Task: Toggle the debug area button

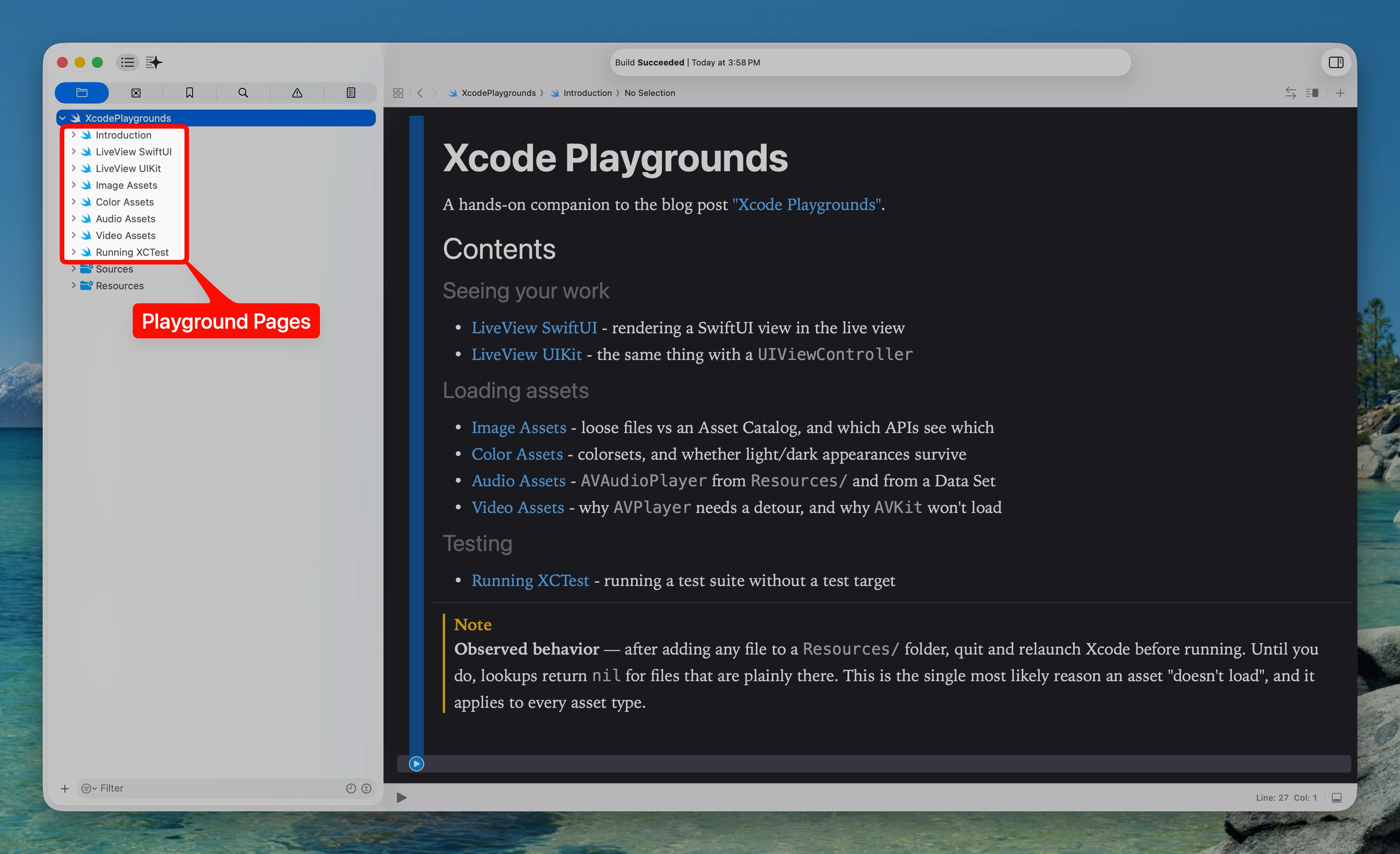Action: (1337, 798)
